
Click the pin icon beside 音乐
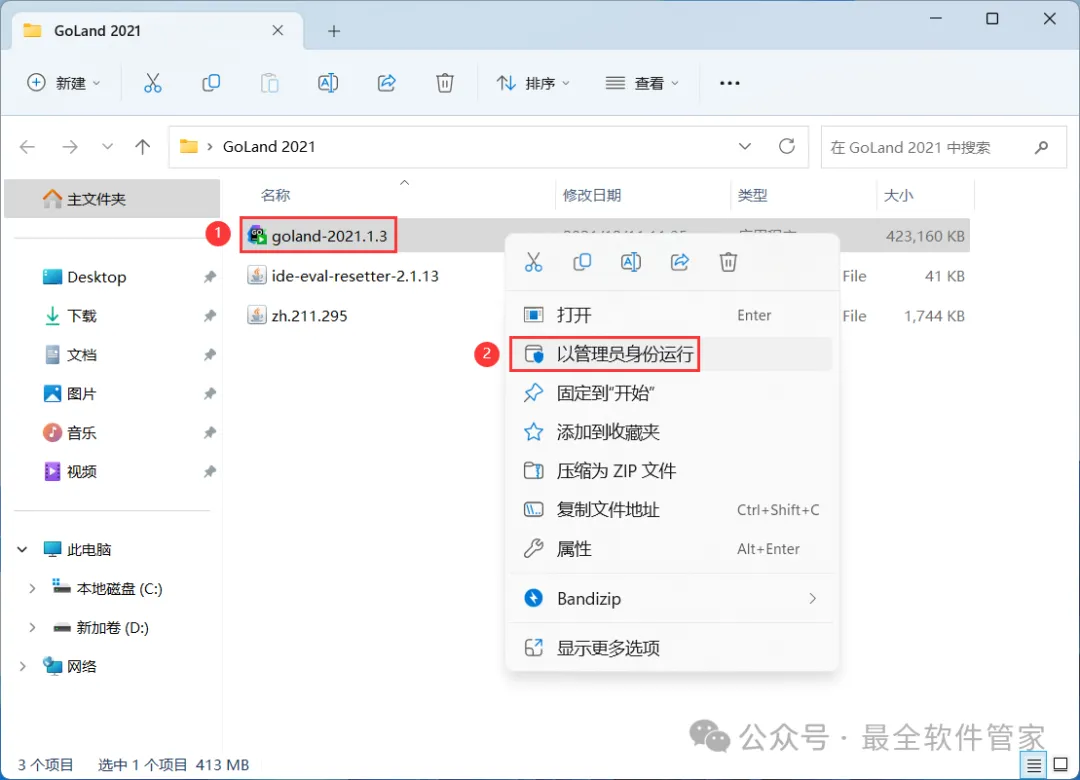tap(209, 433)
